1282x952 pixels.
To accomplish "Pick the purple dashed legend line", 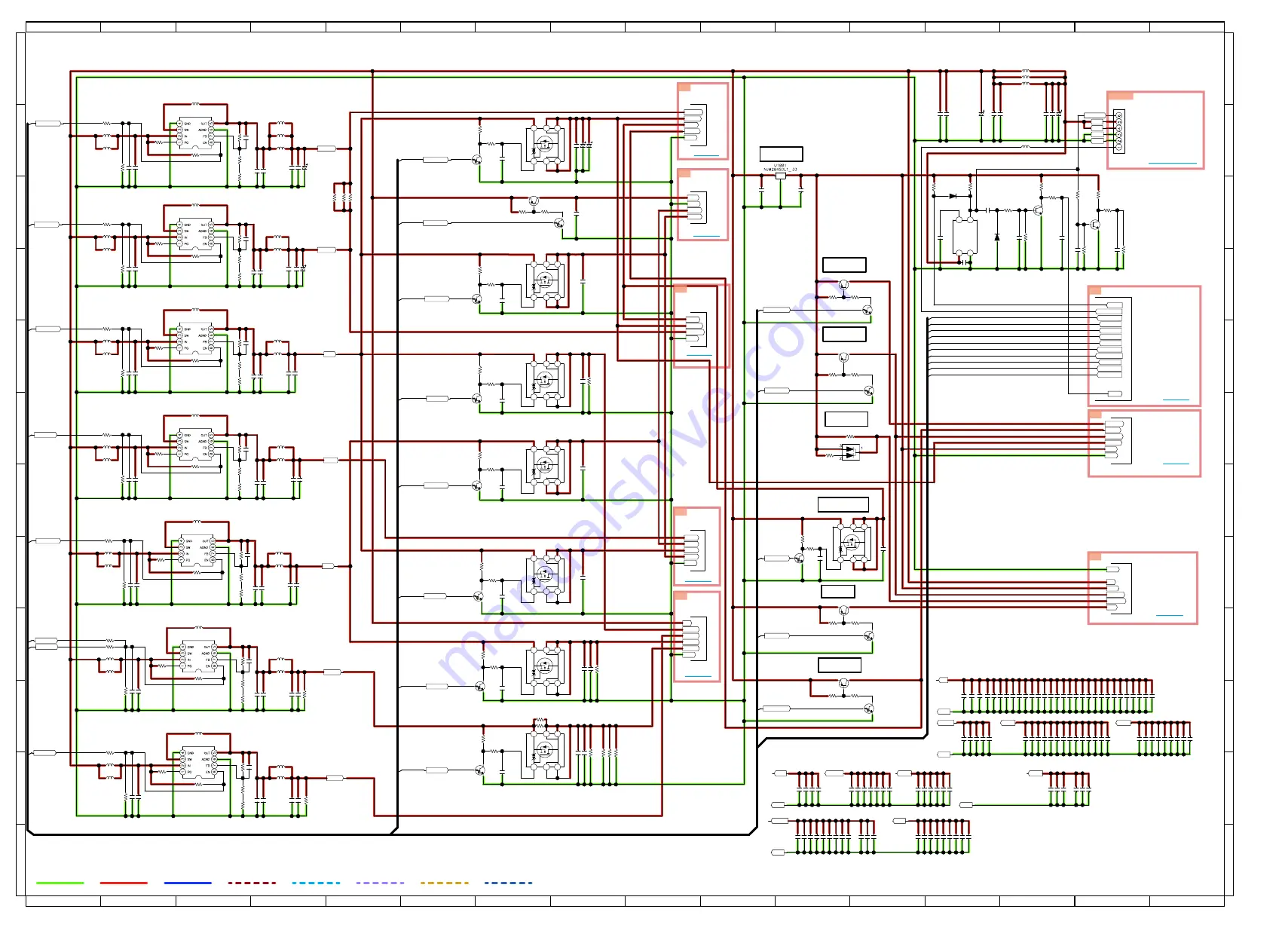I will click(x=380, y=883).
